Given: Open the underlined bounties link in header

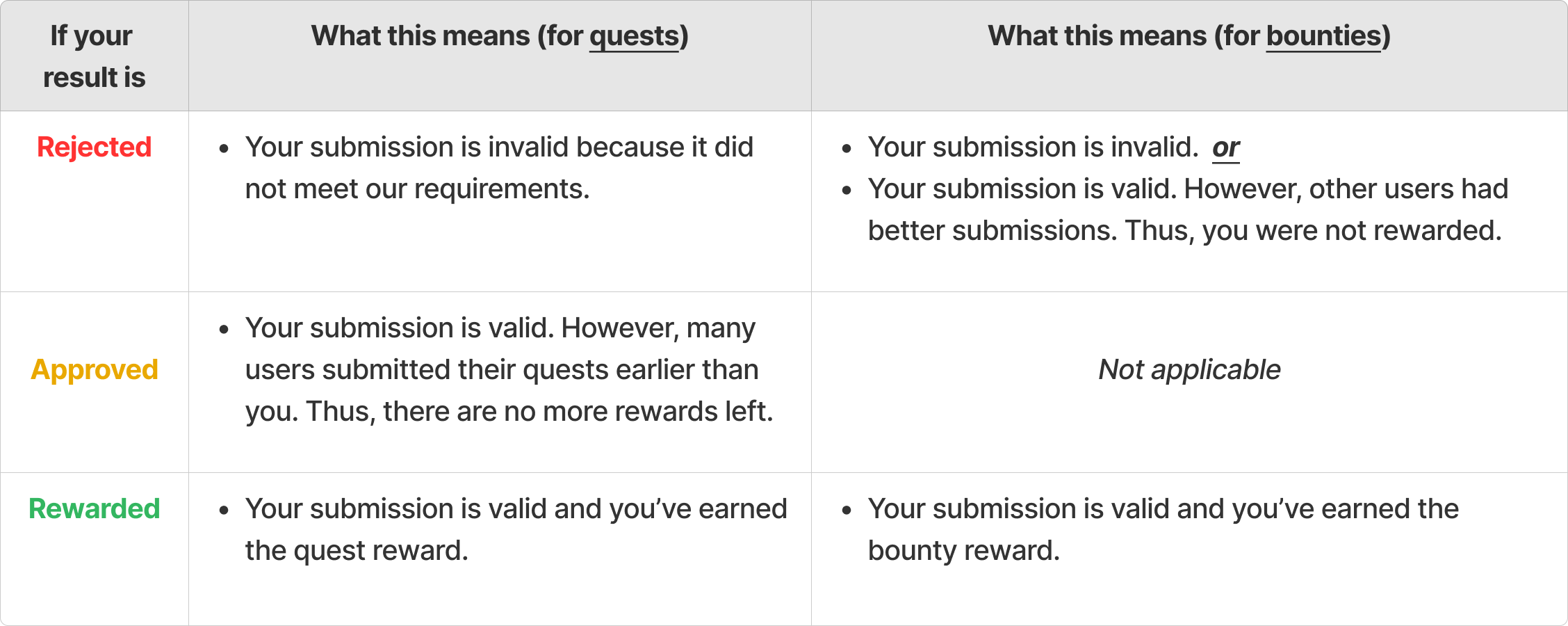Looking at the screenshot, I should click(1323, 36).
